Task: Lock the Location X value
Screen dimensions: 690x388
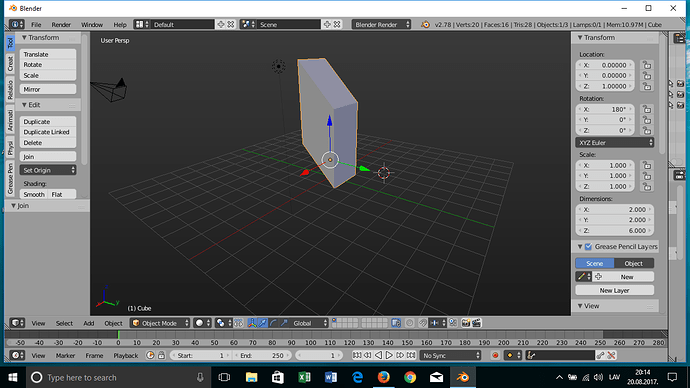Action: point(647,65)
